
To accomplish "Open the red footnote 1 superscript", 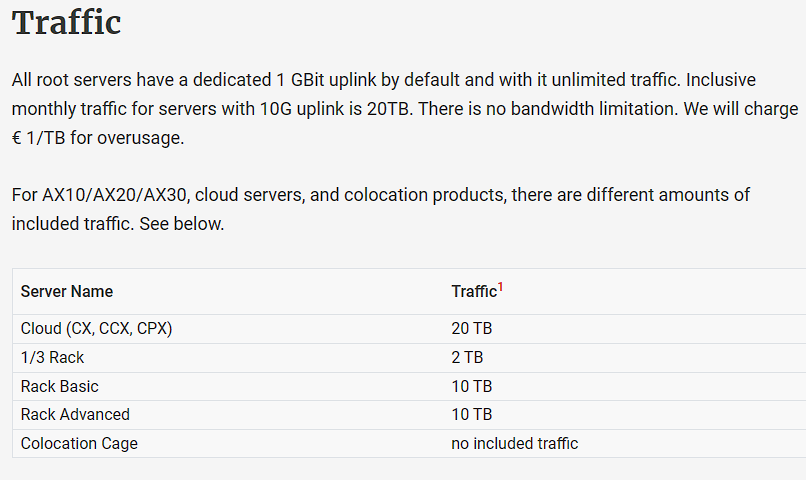I will pos(500,287).
